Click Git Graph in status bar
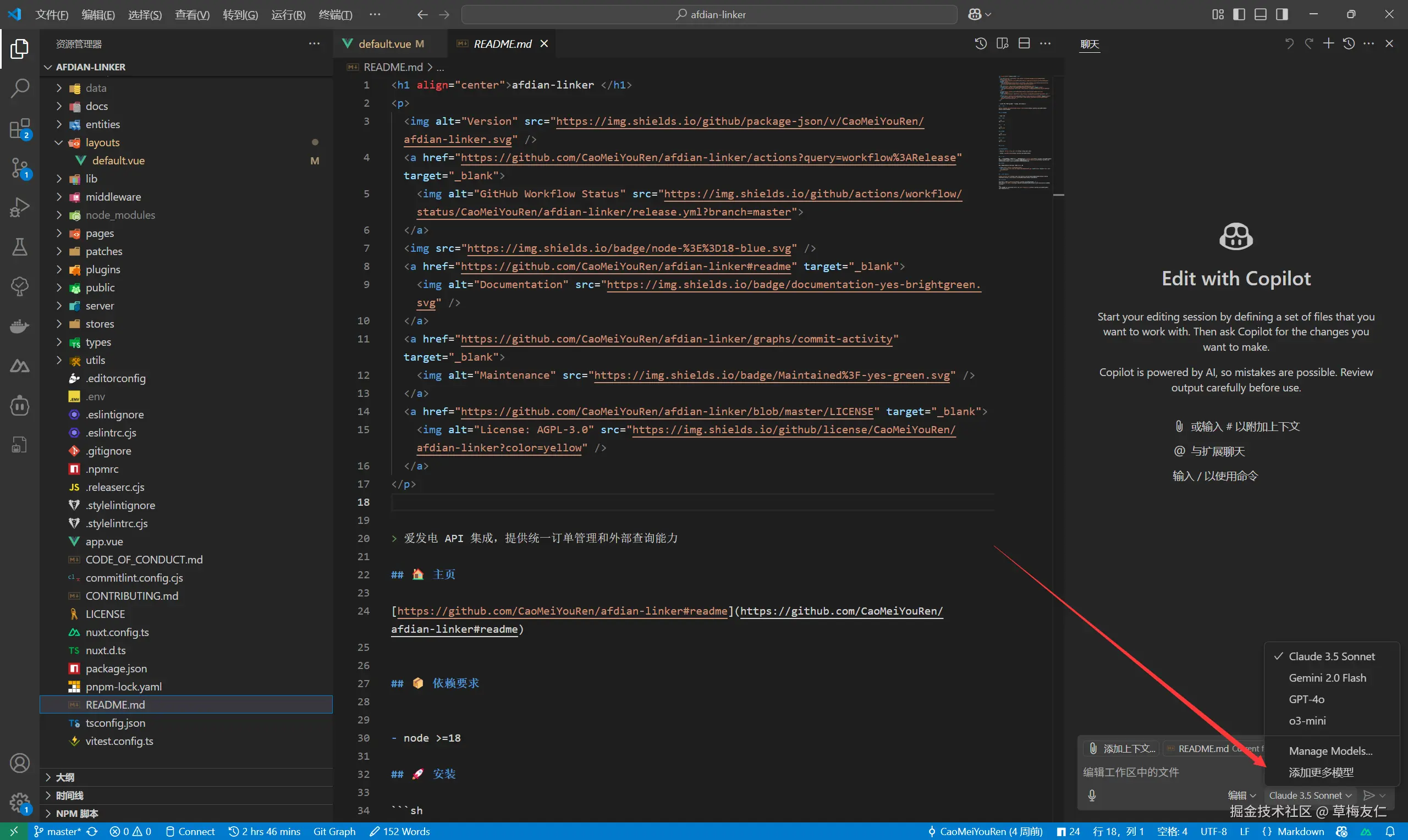Image resolution: width=1408 pixels, height=840 pixels. tap(334, 832)
